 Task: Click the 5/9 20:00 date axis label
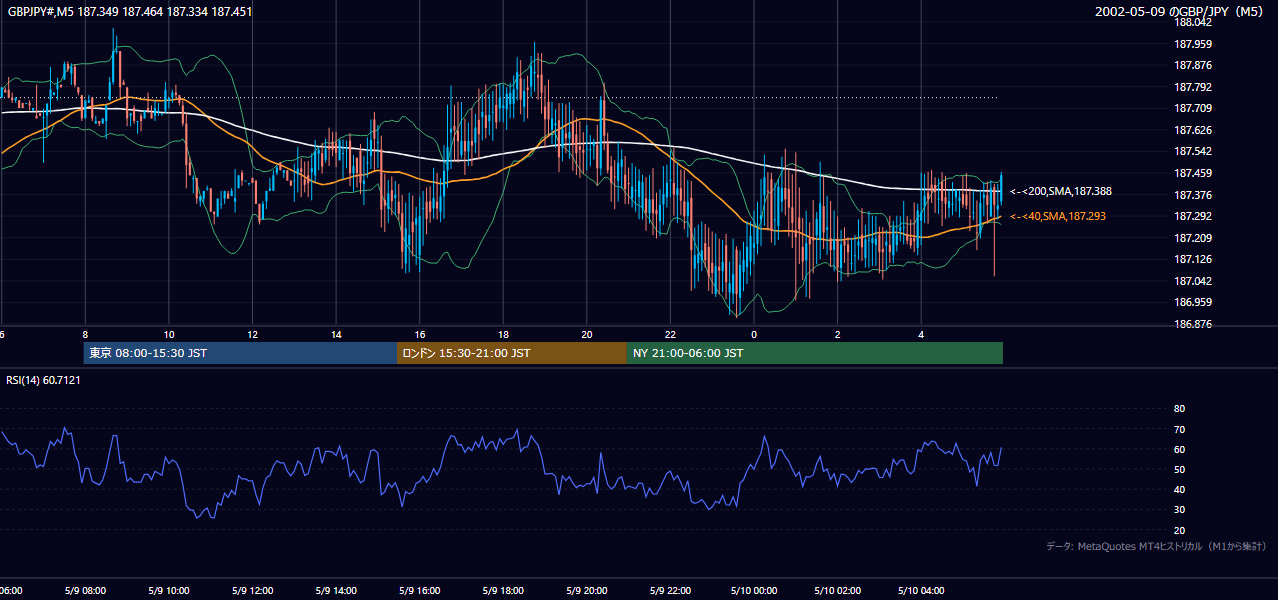[587, 591]
